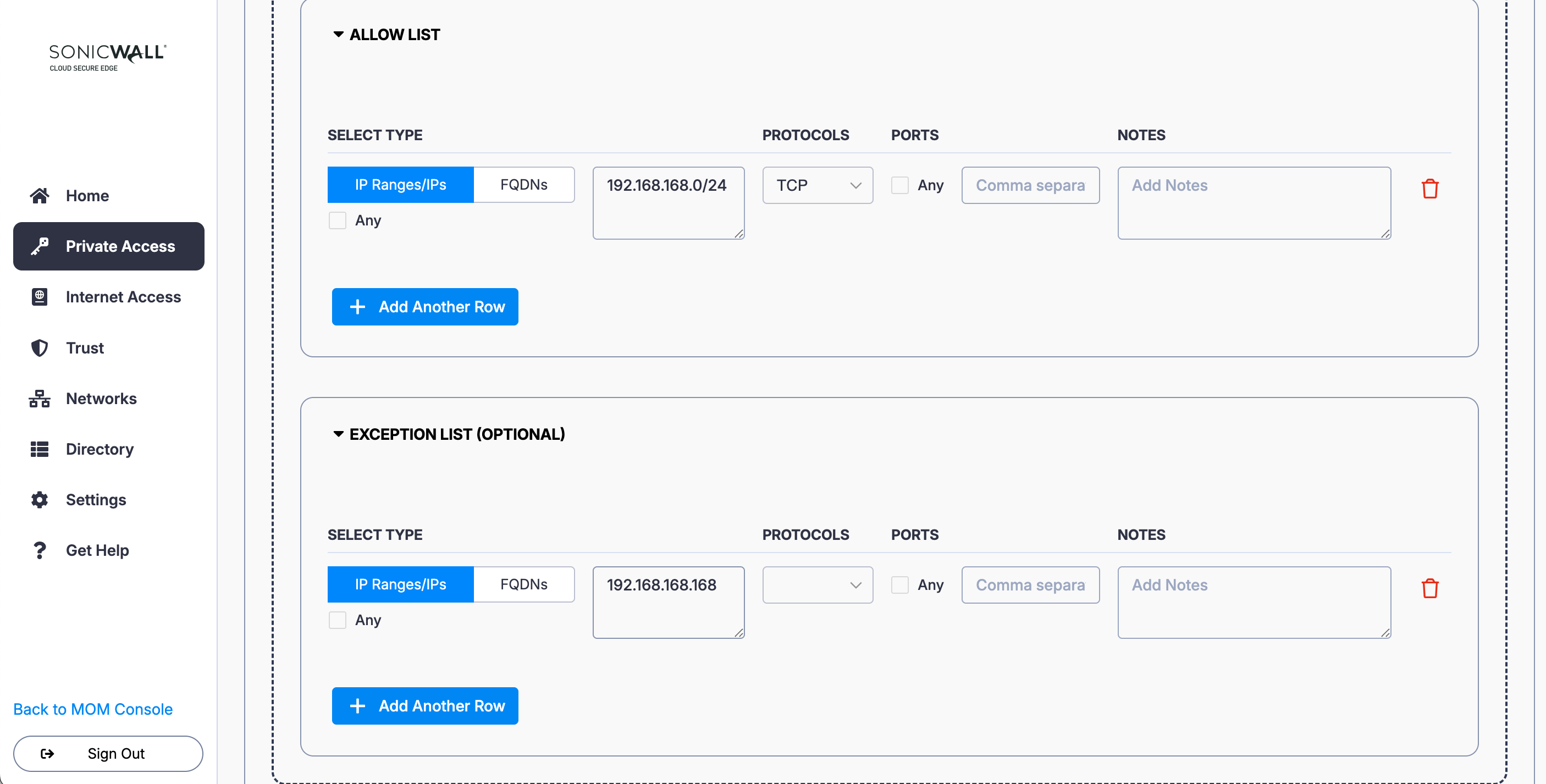This screenshot has width=1546, height=784.
Task: Click the Get Help question mark icon
Action: click(x=40, y=550)
